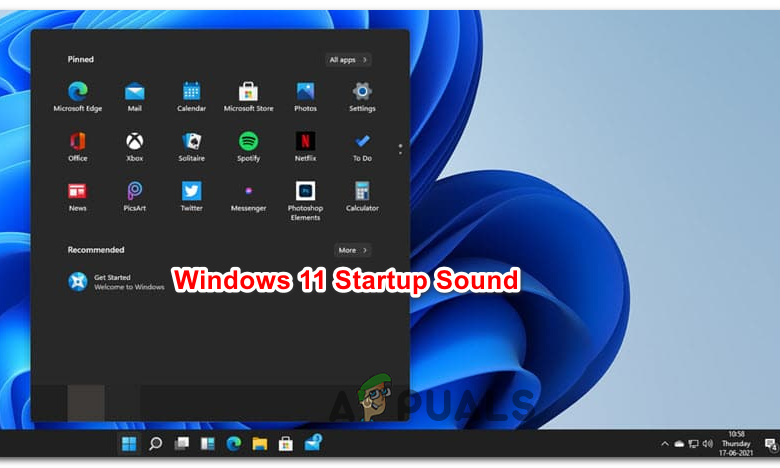This screenshot has width=780, height=468.
Task: Open File Explorer on taskbar
Action: click(x=260, y=443)
